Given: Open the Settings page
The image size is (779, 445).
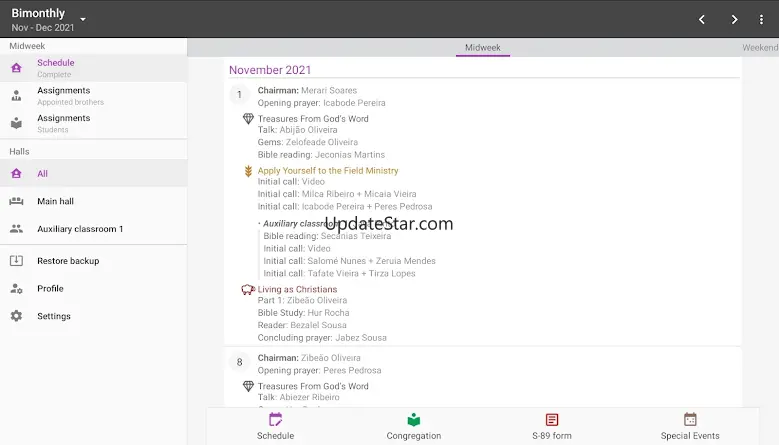Looking at the screenshot, I should pos(93,316).
